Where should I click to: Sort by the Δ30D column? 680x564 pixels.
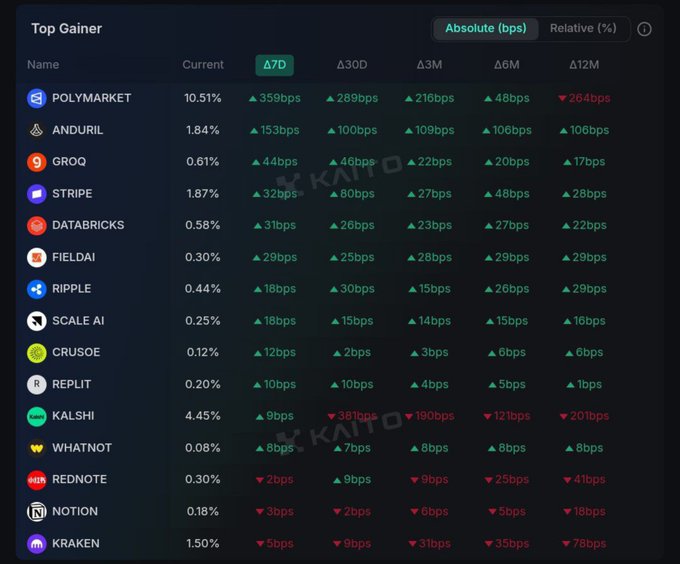(352, 65)
